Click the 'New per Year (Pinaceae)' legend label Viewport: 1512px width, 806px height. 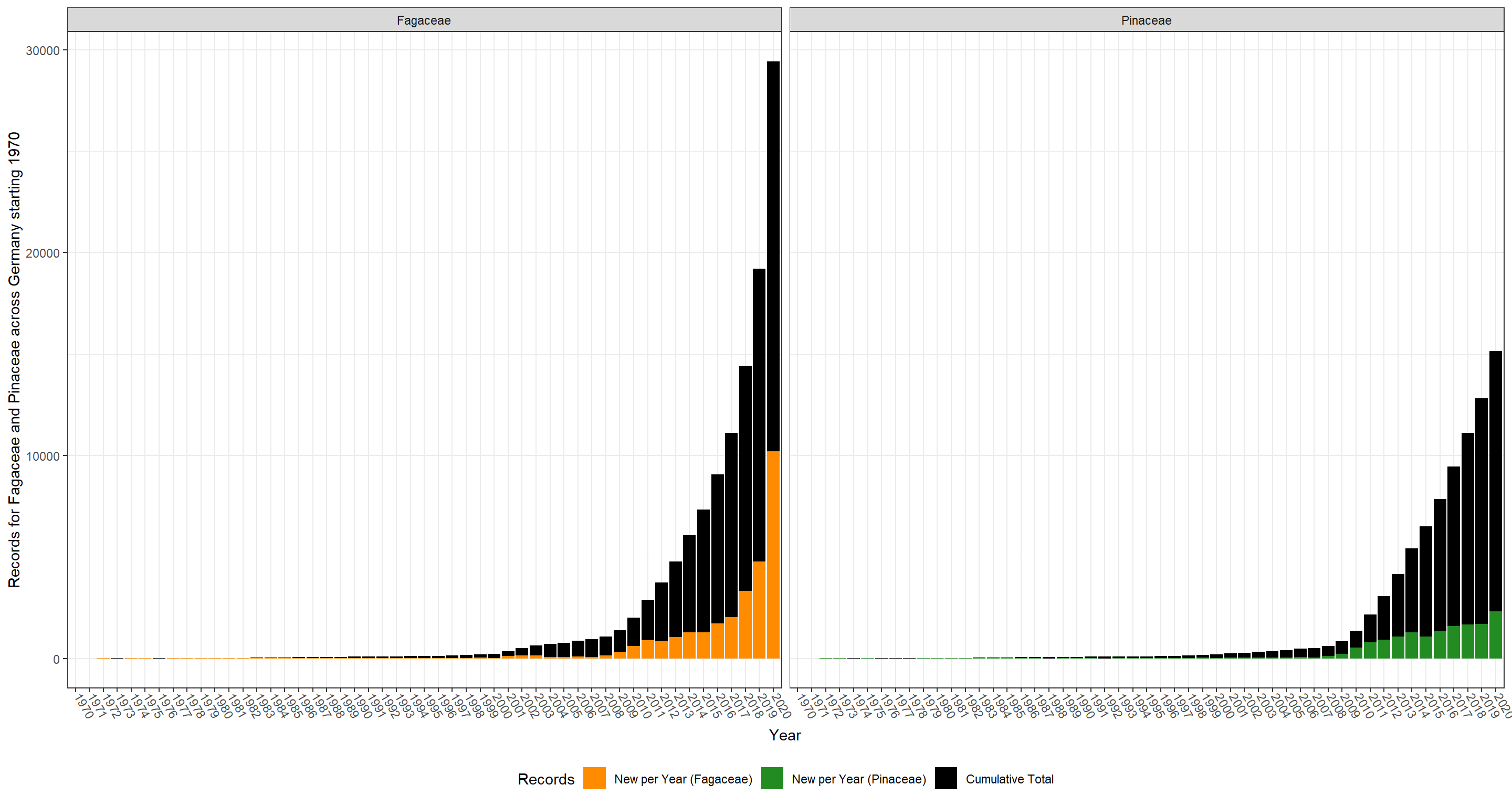858,779
